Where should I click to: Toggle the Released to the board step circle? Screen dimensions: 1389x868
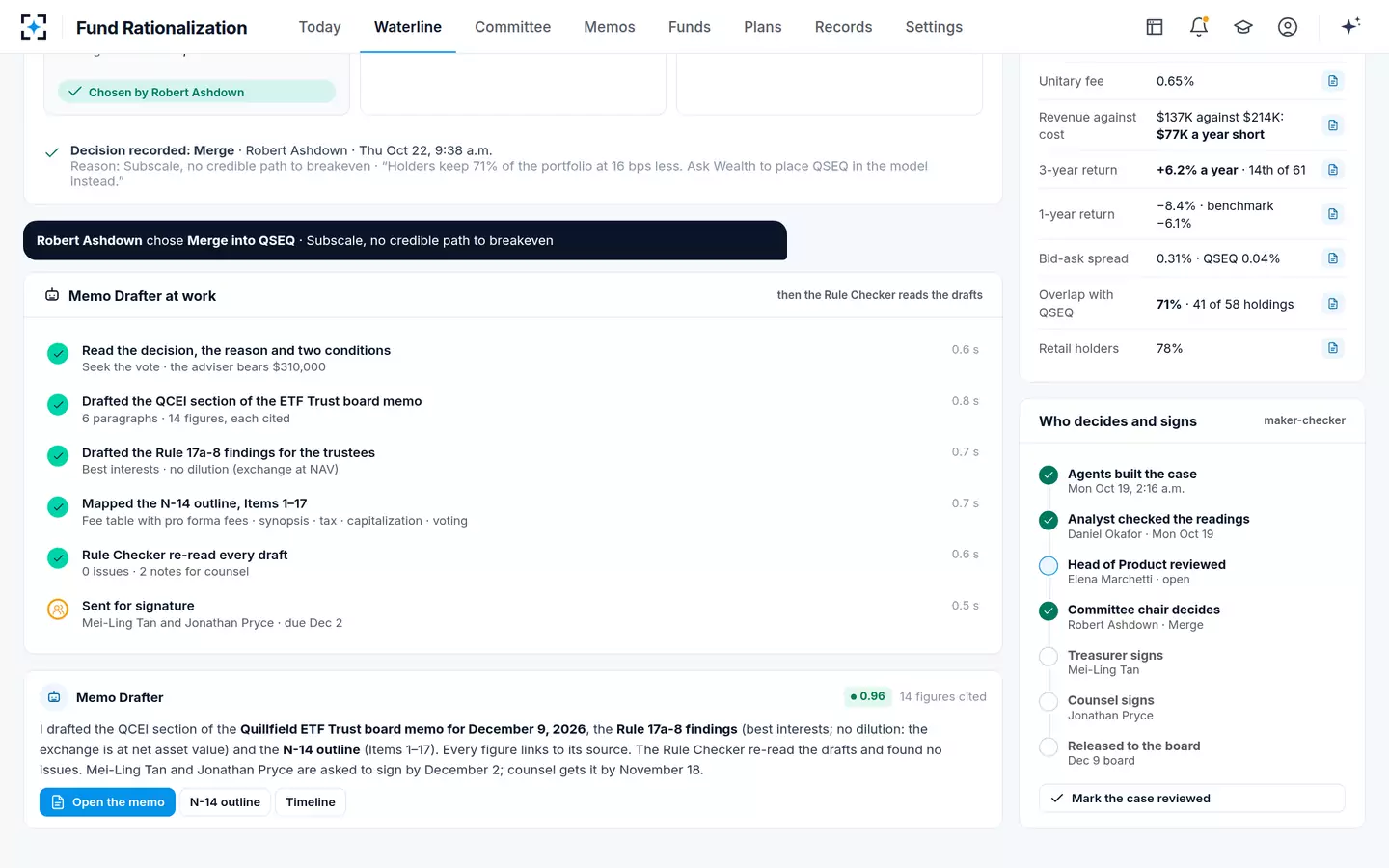(x=1049, y=747)
